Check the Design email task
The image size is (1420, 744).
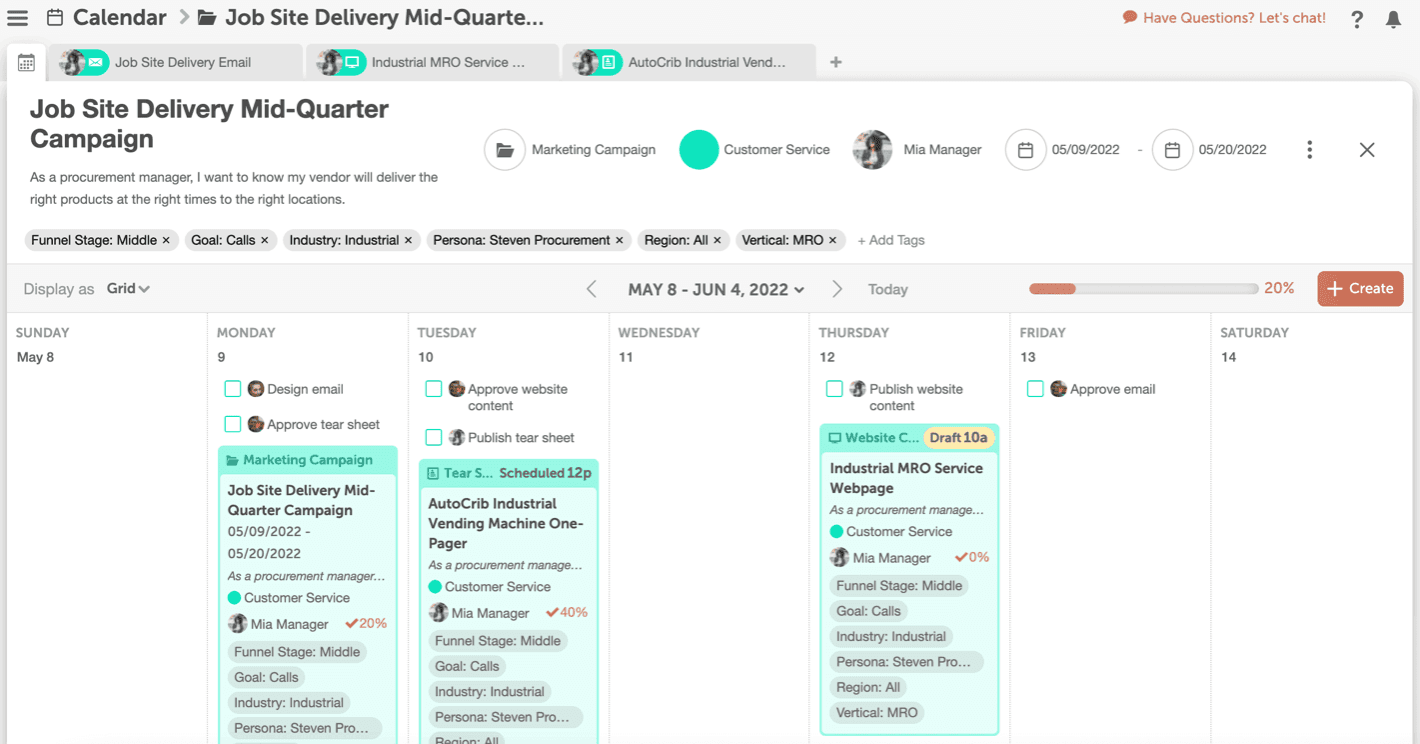[x=233, y=389]
